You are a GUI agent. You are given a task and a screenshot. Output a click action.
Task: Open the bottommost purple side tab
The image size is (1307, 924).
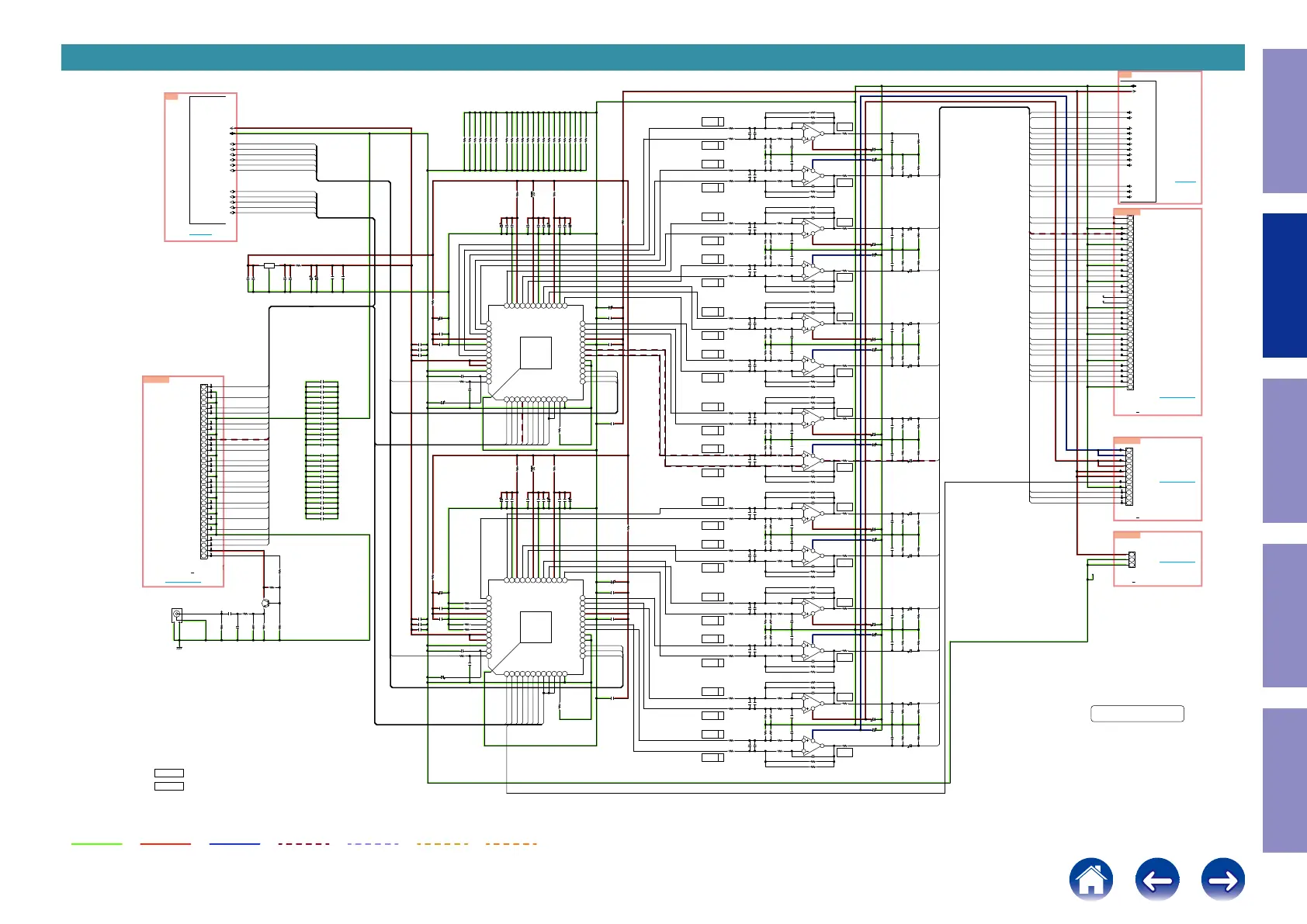click(x=1284, y=780)
